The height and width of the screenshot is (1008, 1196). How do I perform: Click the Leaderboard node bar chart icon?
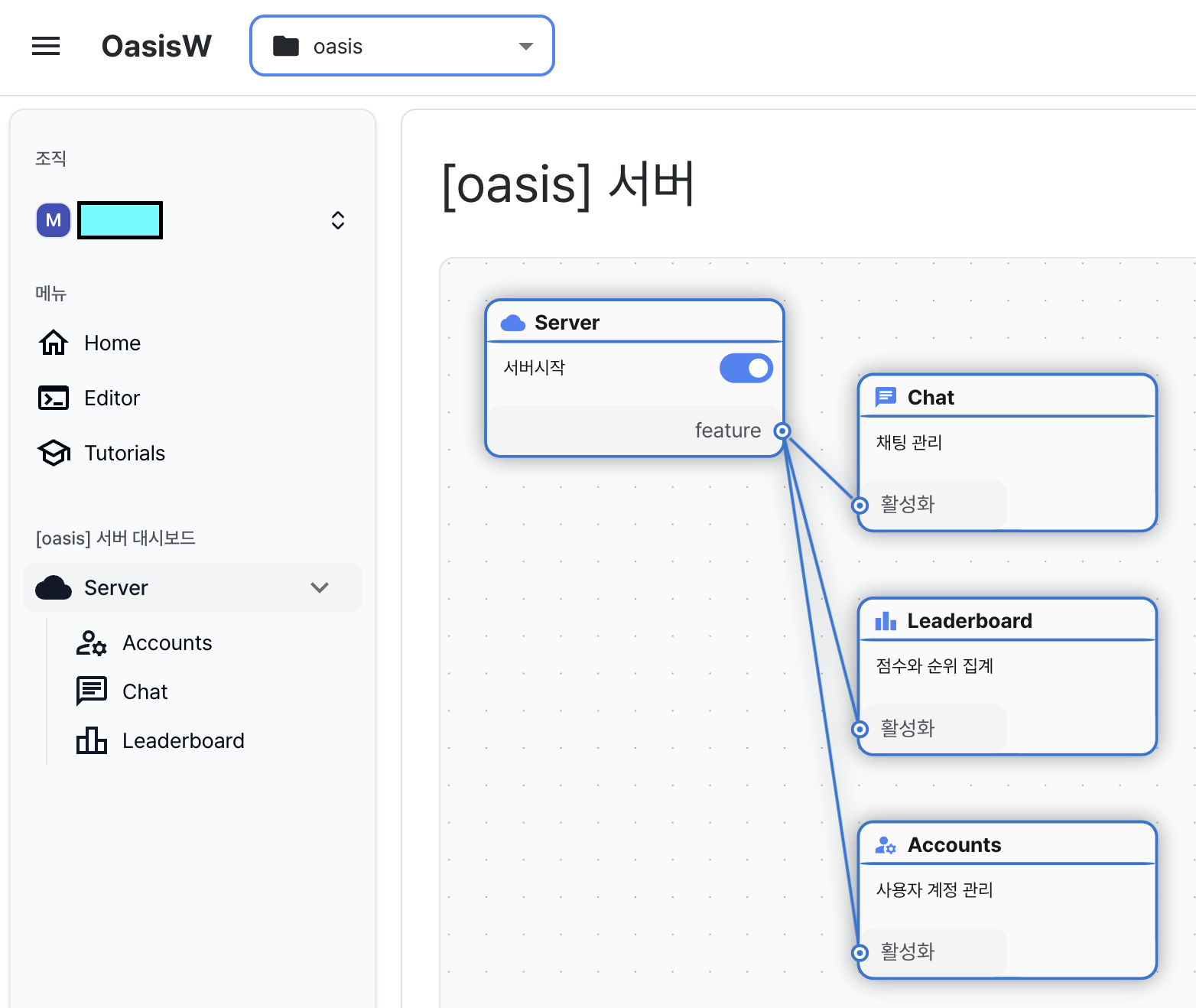886,621
